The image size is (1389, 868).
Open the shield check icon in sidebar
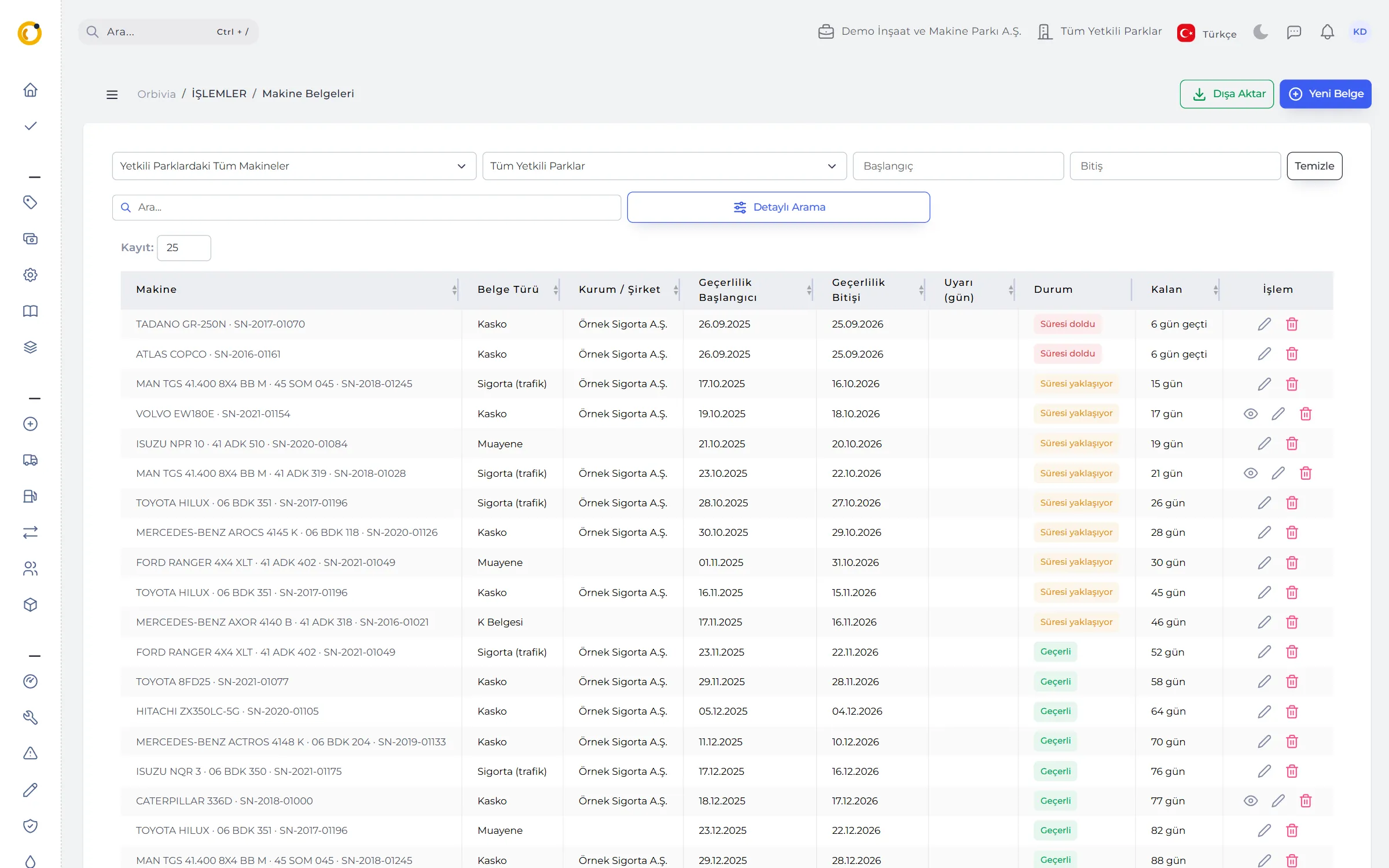[30, 826]
